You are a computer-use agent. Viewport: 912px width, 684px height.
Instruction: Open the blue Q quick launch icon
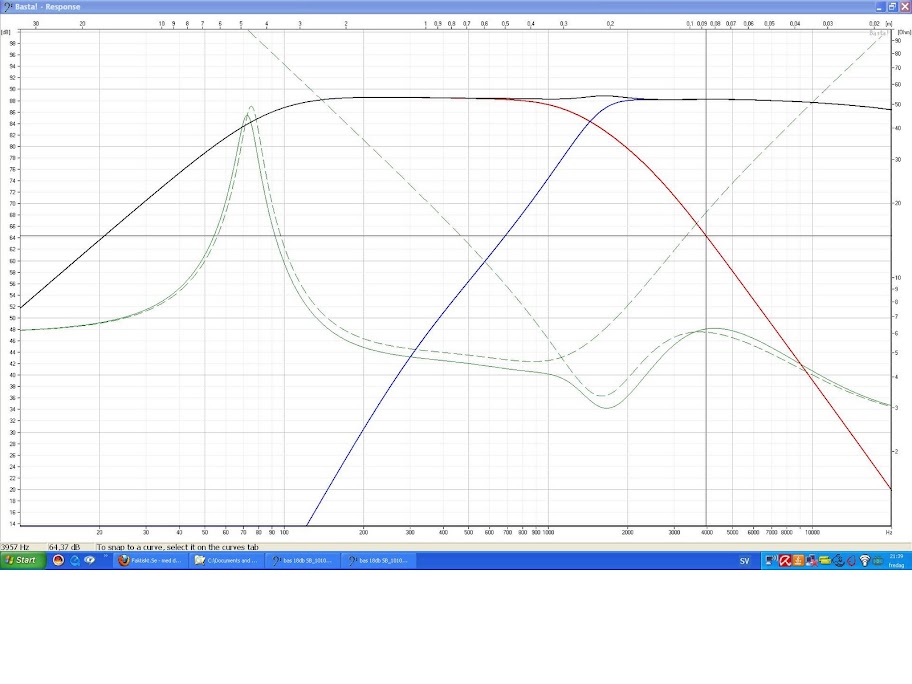tap(74, 560)
